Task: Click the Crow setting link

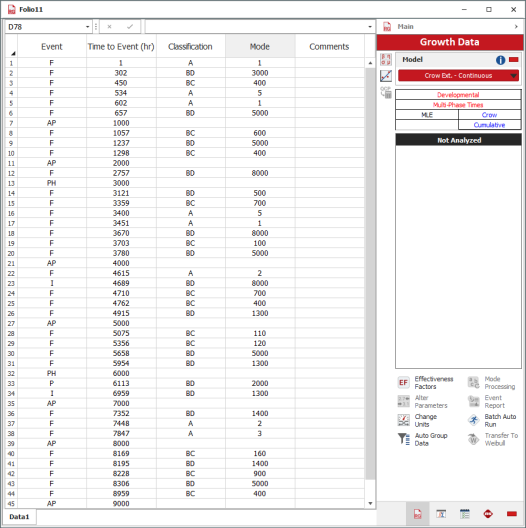Action: click(x=489, y=115)
